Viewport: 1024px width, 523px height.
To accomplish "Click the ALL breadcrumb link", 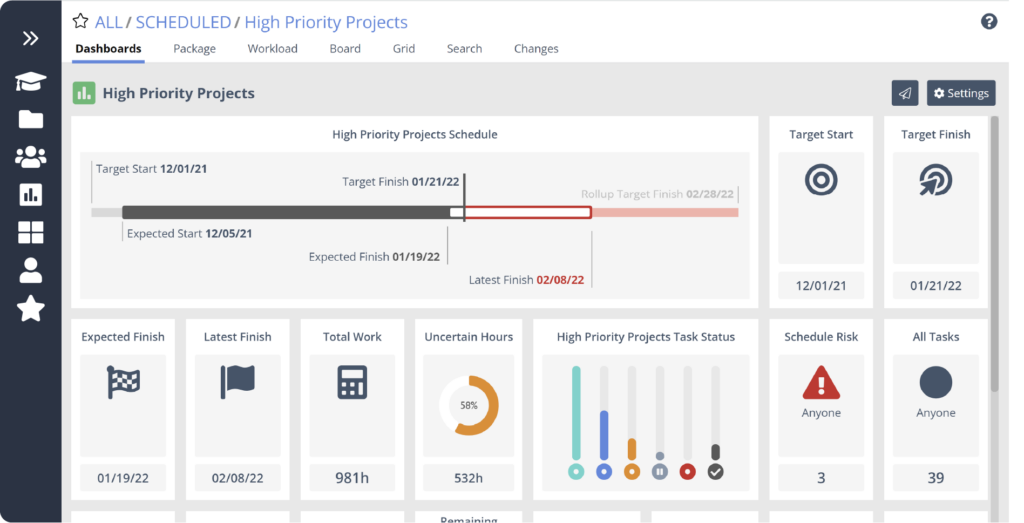I will (x=108, y=22).
